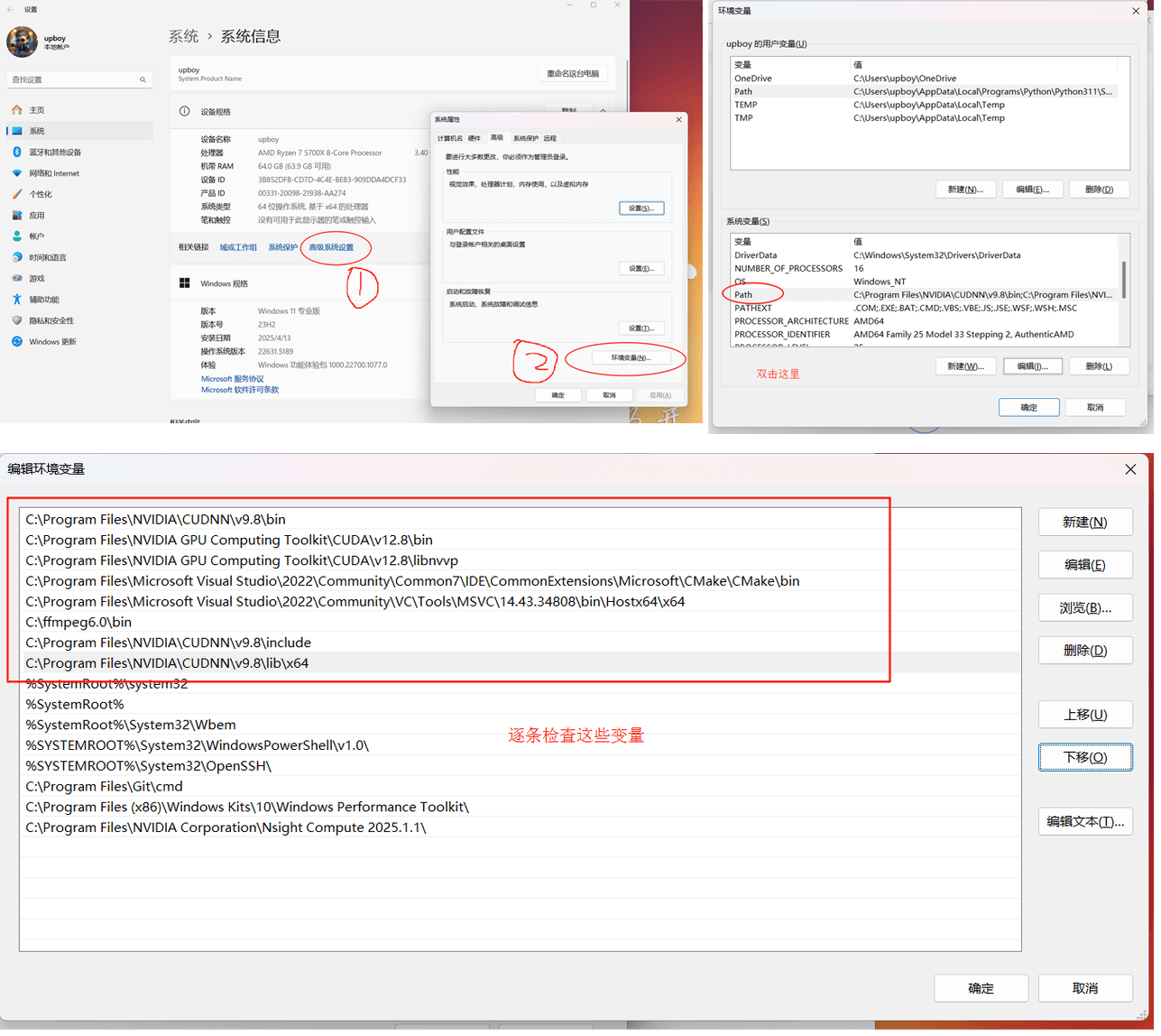Open the Apps settings icon
The image size is (1161, 1036).
[17, 216]
